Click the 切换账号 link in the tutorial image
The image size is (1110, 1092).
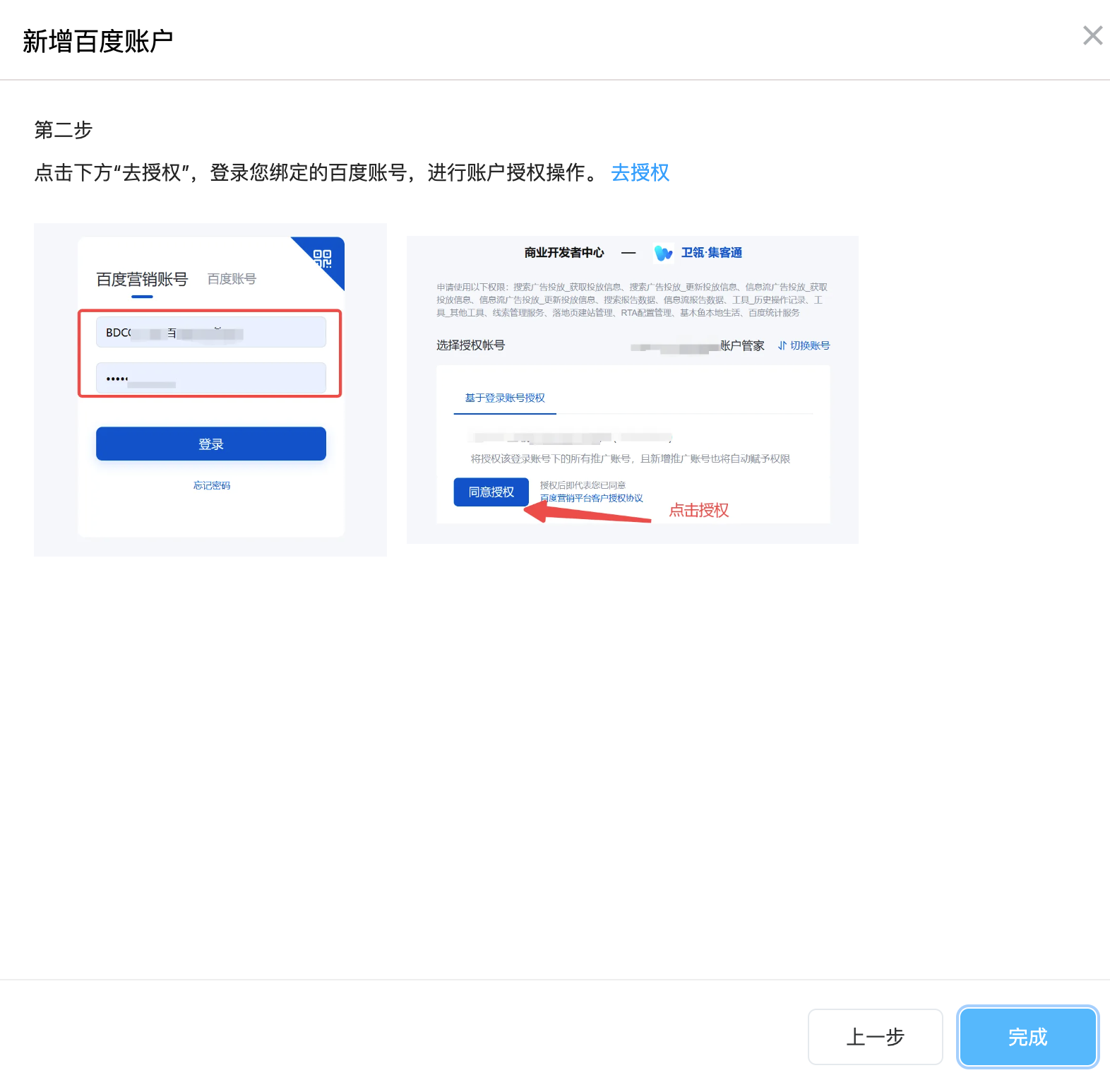coord(804,345)
